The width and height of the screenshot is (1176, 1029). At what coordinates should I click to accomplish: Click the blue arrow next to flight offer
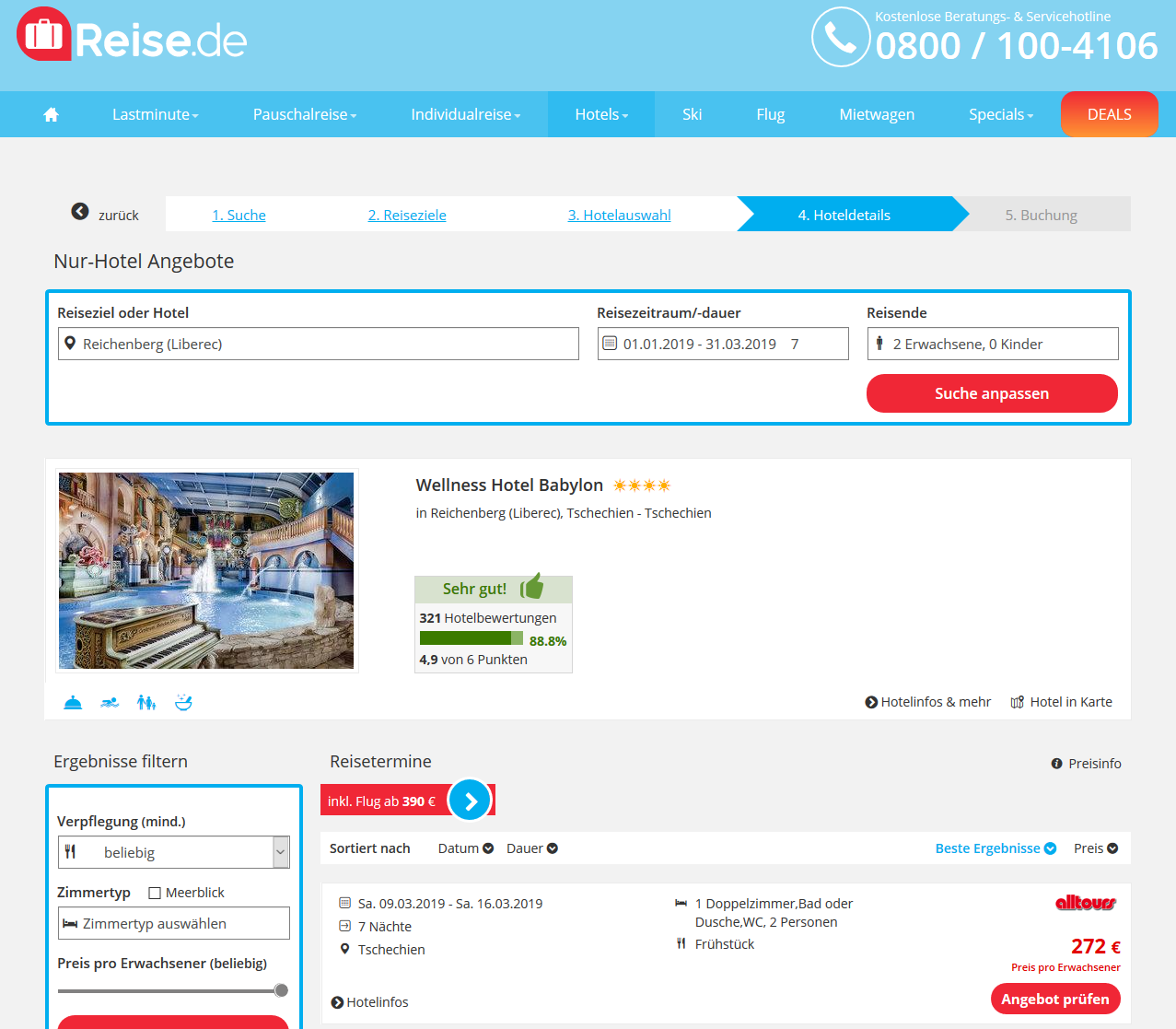coord(471,801)
